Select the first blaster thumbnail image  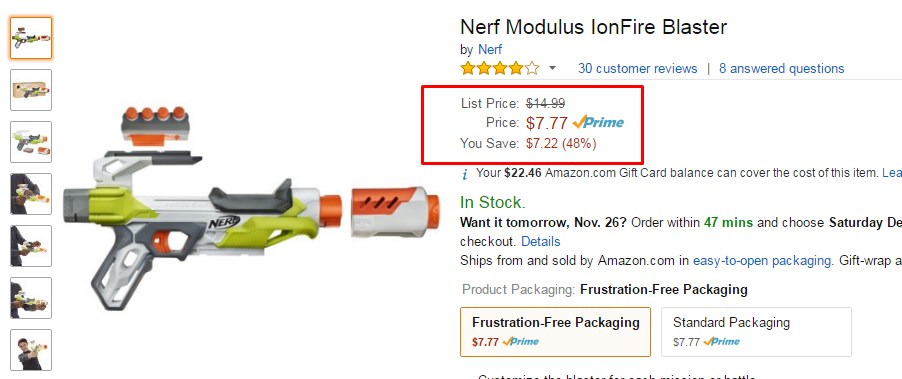click(31, 38)
